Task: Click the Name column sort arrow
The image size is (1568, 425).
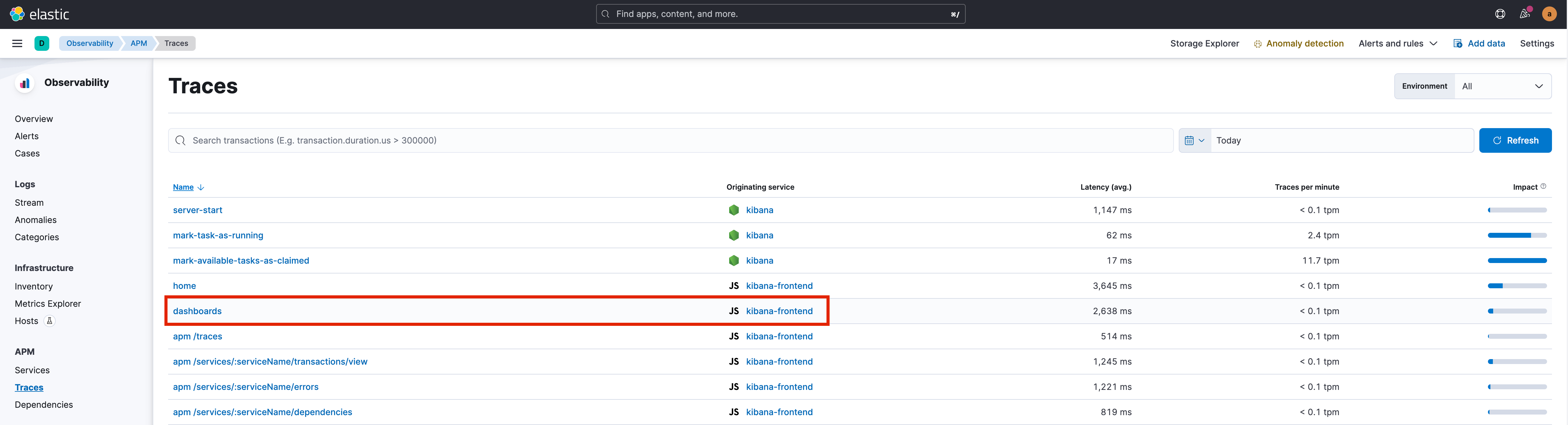Action: [200, 187]
